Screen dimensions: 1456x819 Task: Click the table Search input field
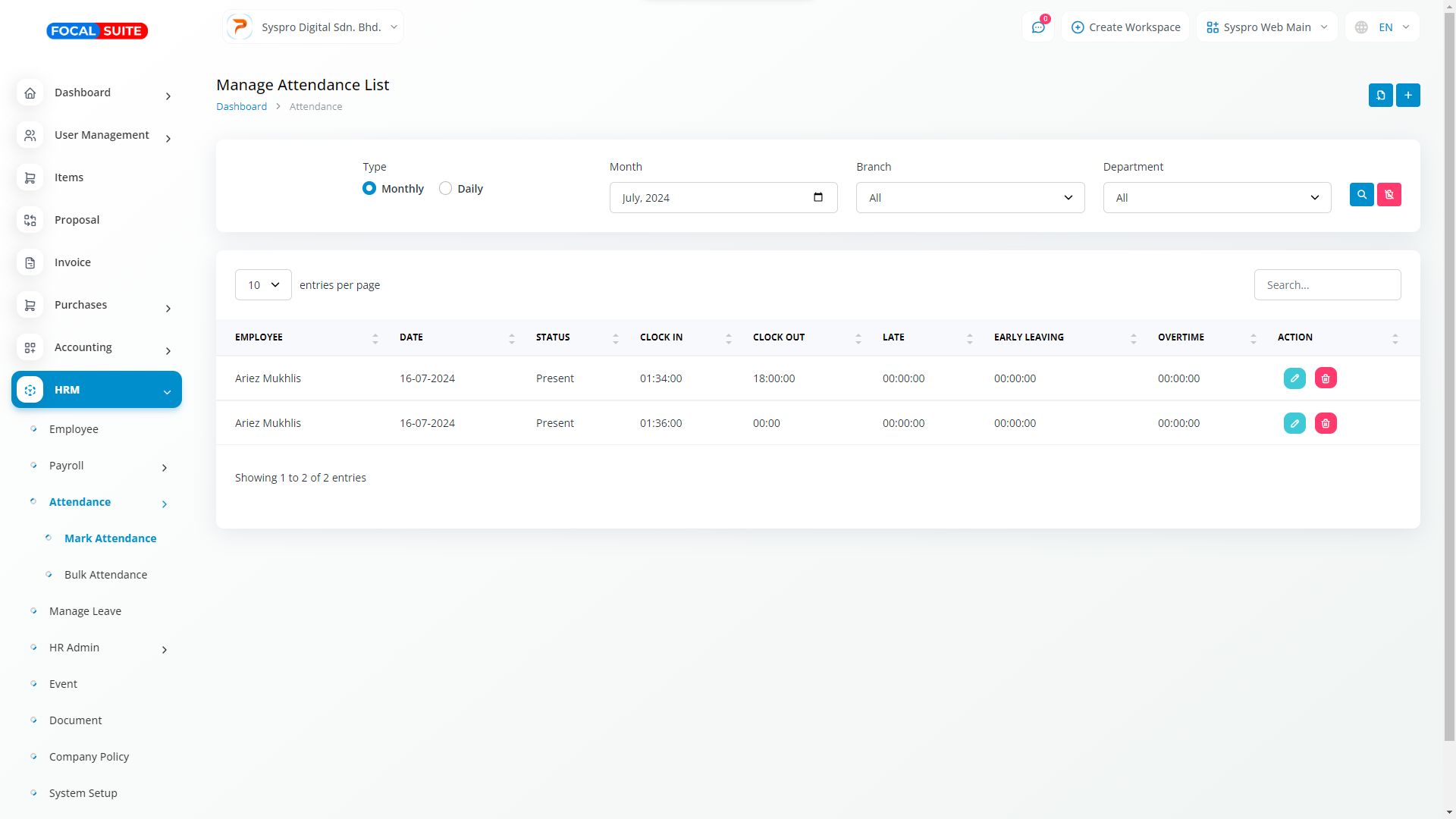point(1327,284)
